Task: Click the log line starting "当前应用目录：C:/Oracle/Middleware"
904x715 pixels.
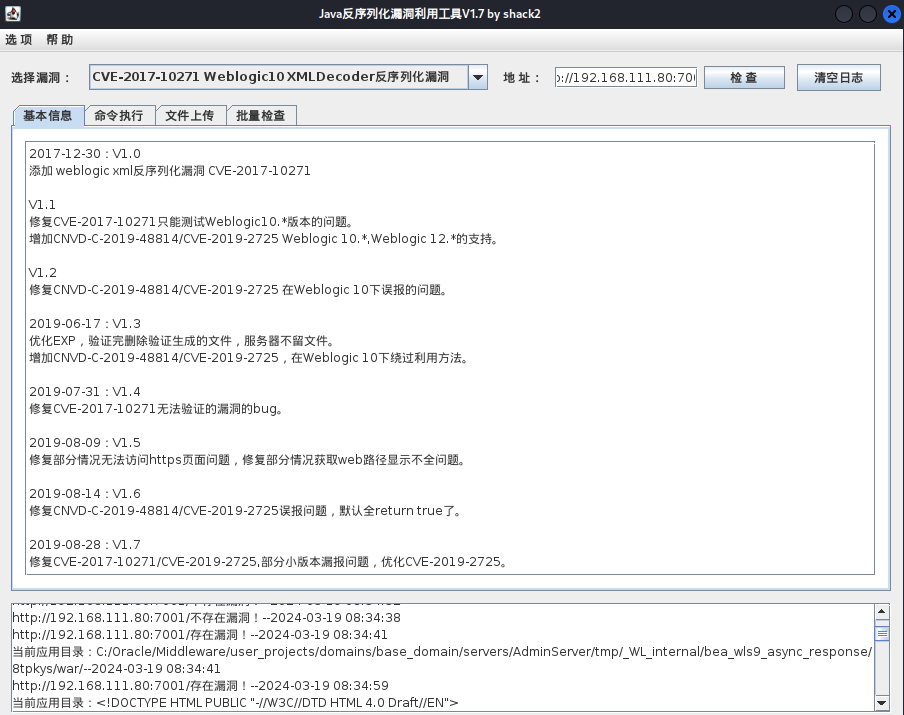Action: [442, 652]
